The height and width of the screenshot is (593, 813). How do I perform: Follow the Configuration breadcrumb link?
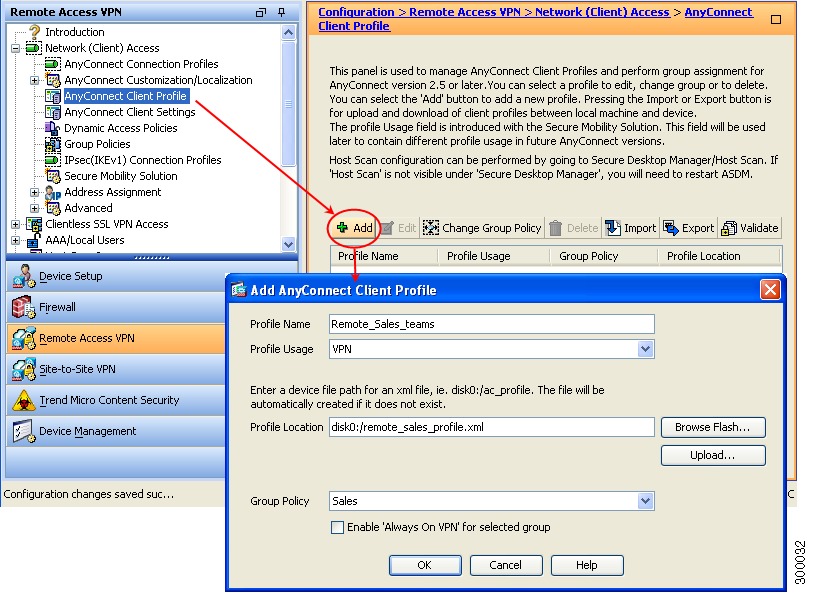[x=356, y=12]
